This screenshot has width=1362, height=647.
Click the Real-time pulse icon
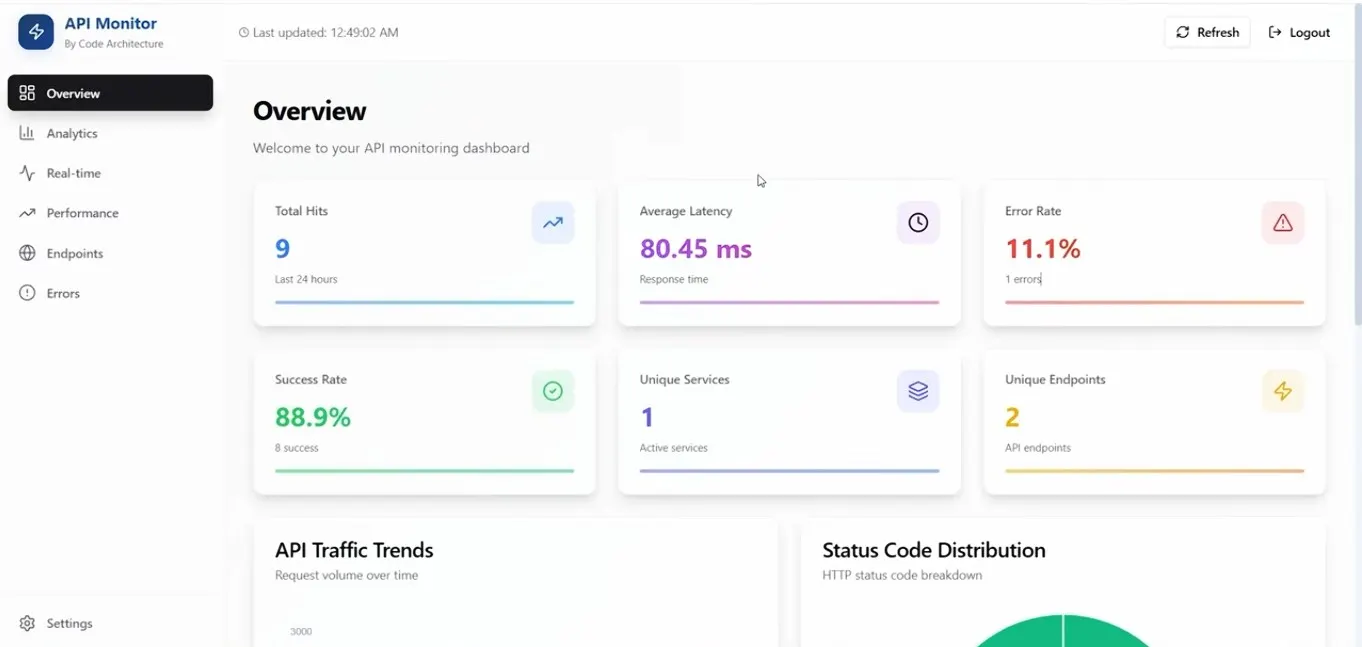(27, 173)
